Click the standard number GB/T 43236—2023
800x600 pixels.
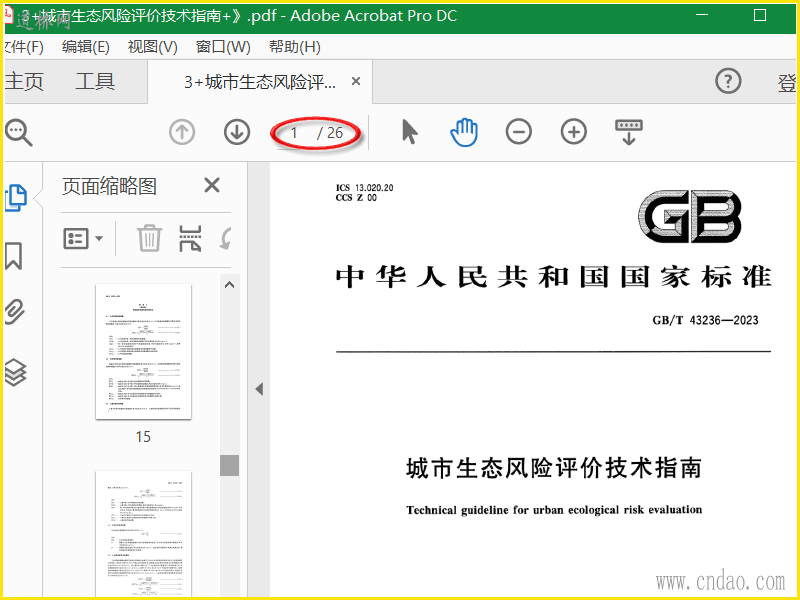(x=705, y=320)
